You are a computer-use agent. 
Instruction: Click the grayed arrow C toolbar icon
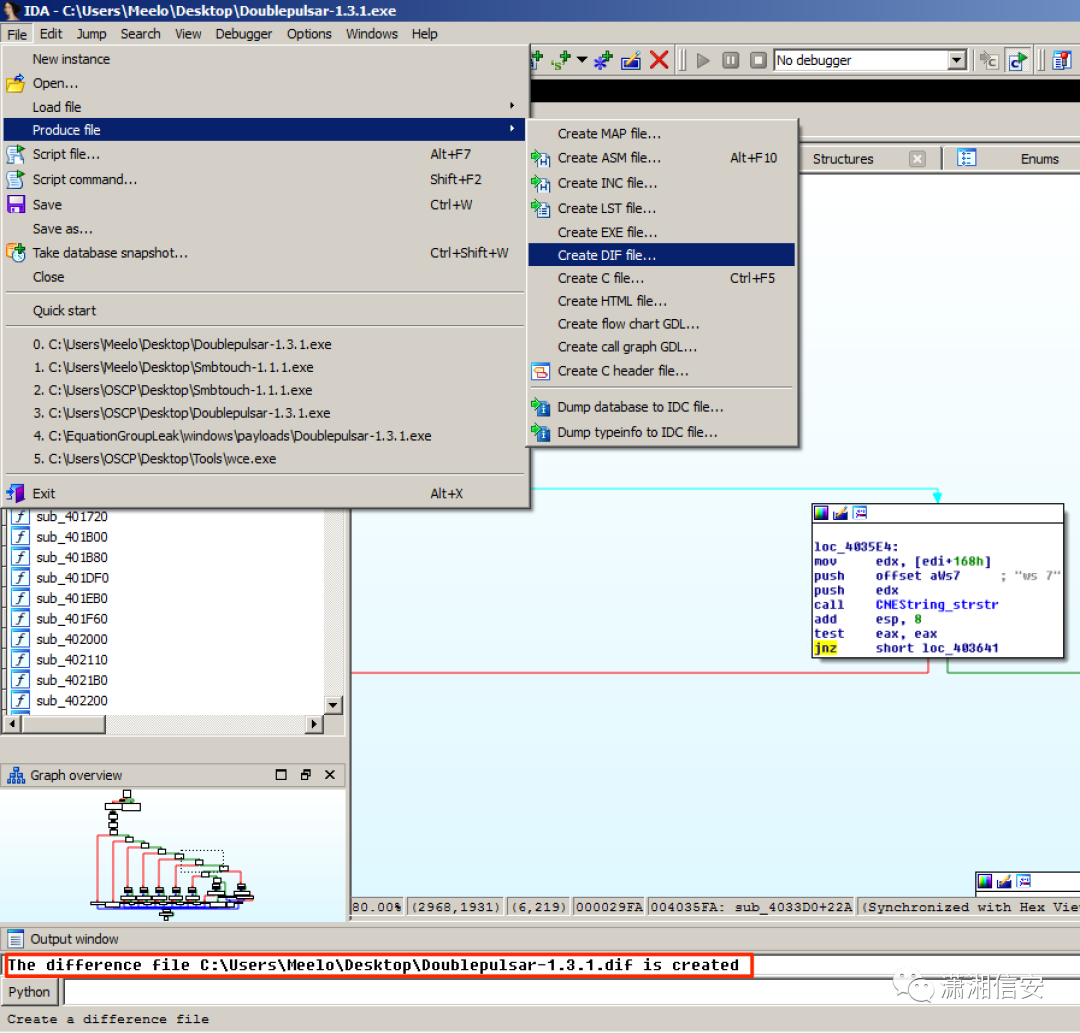989,61
